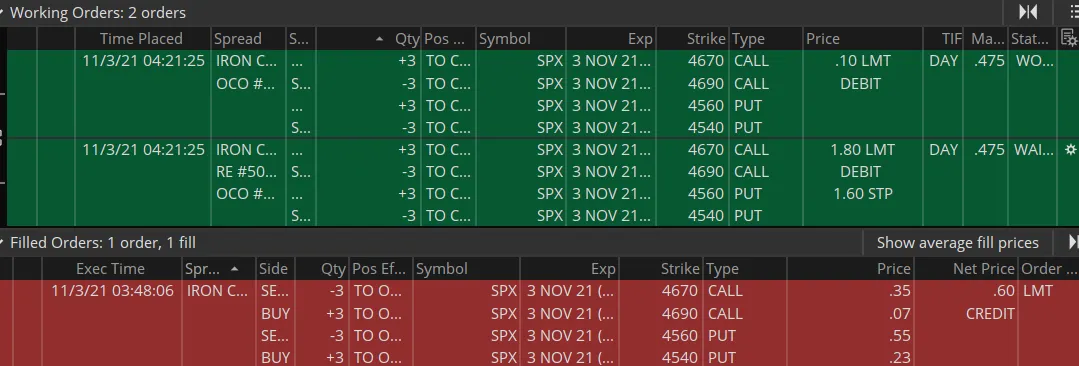Viewport: 1079px width, 366px height.
Task: Select the 1.80 LMT price cell
Action: (x=862, y=149)
